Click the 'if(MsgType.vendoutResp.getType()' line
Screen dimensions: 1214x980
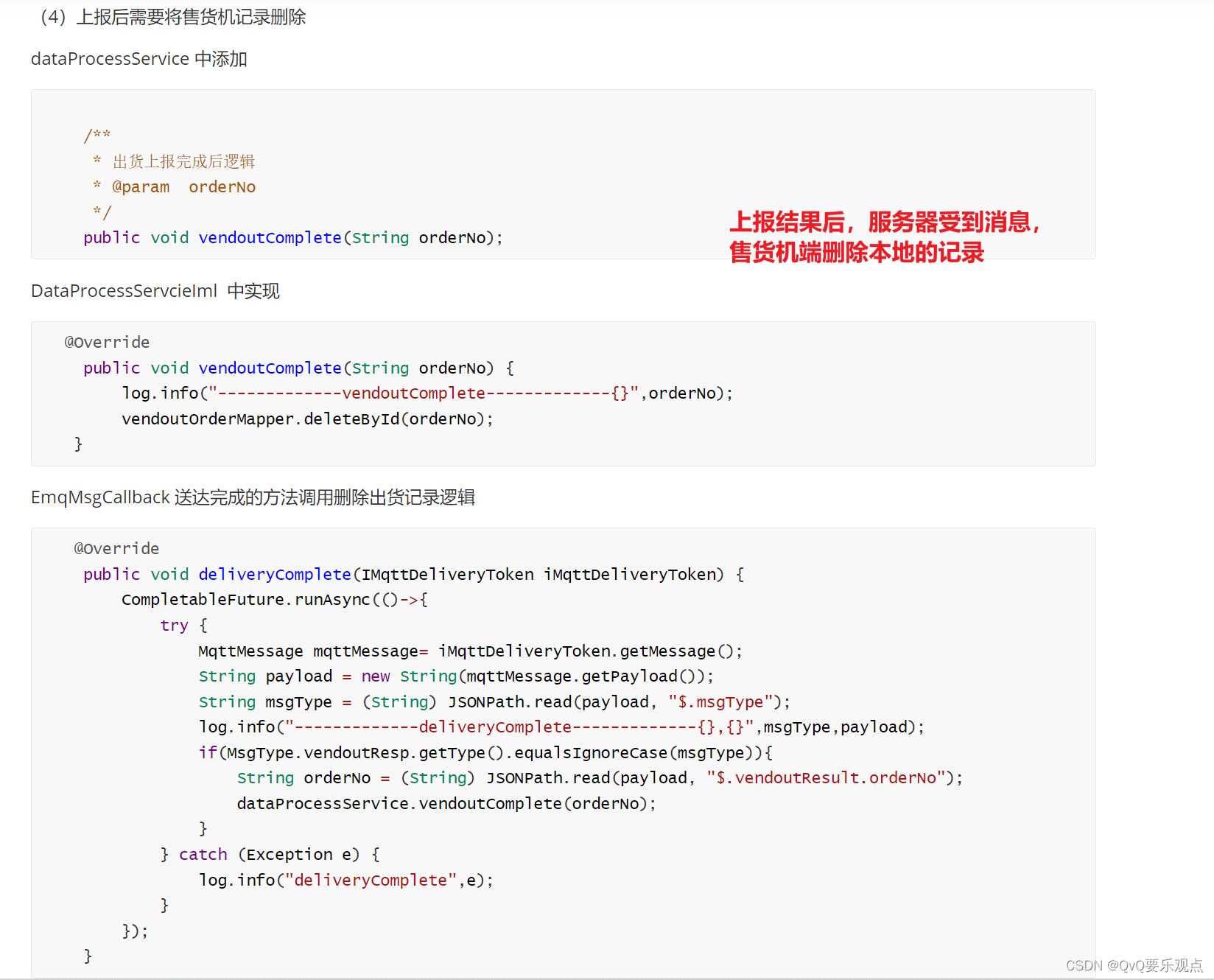coord(485,753)
